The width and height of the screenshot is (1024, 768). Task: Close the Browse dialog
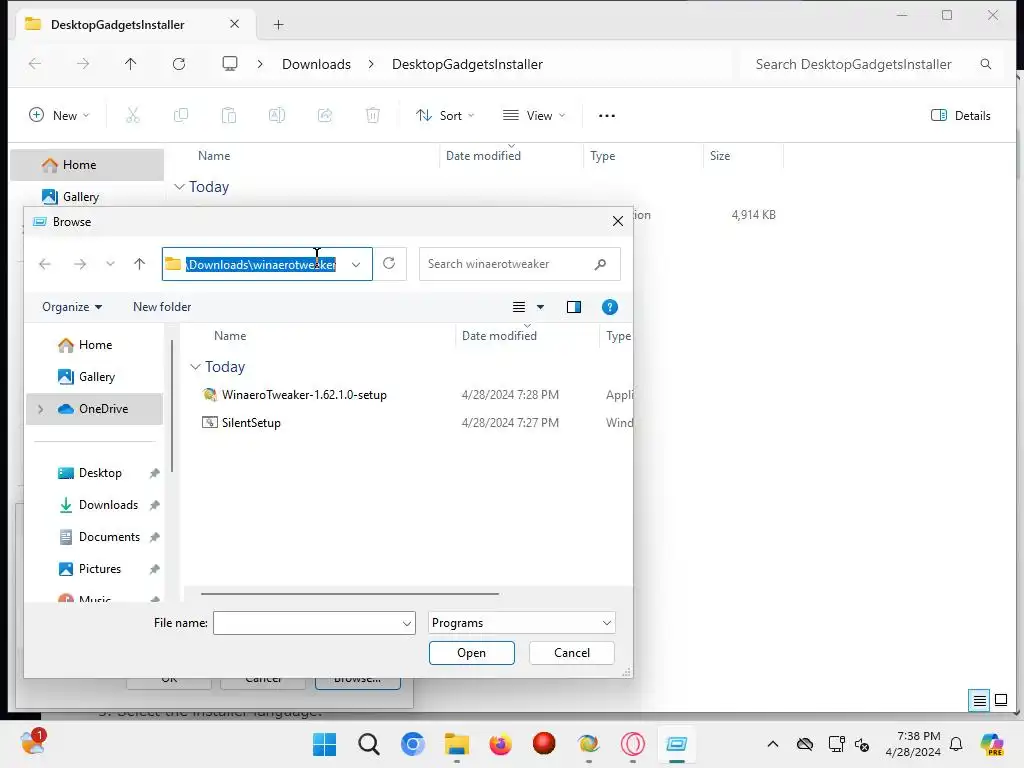[x=618, y=221]
